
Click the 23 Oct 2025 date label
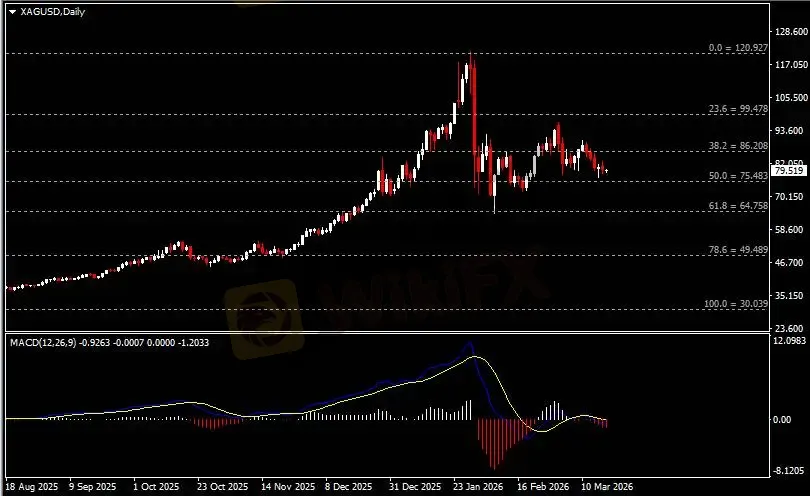(x=223, y=487)
